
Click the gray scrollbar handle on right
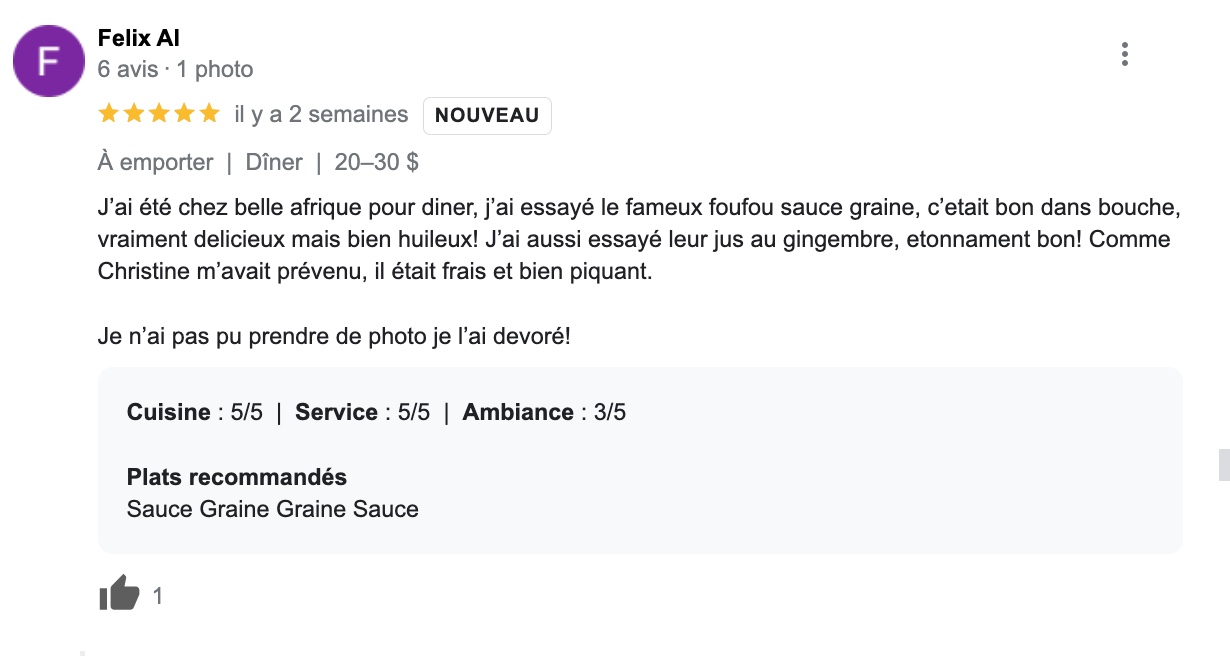click(1223, 465)
